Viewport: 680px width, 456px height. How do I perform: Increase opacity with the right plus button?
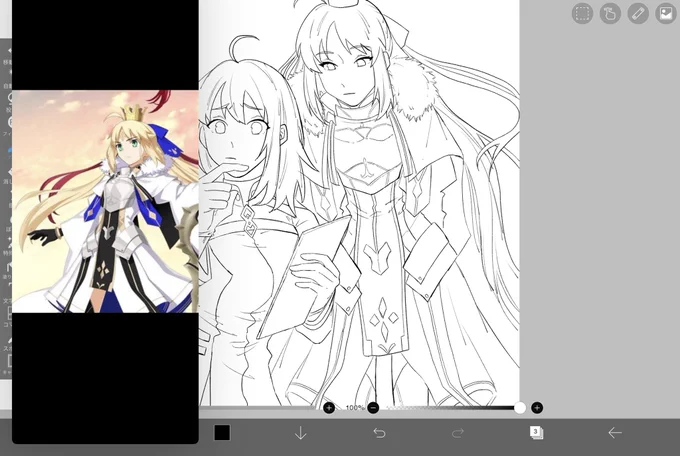click(537, 408)
